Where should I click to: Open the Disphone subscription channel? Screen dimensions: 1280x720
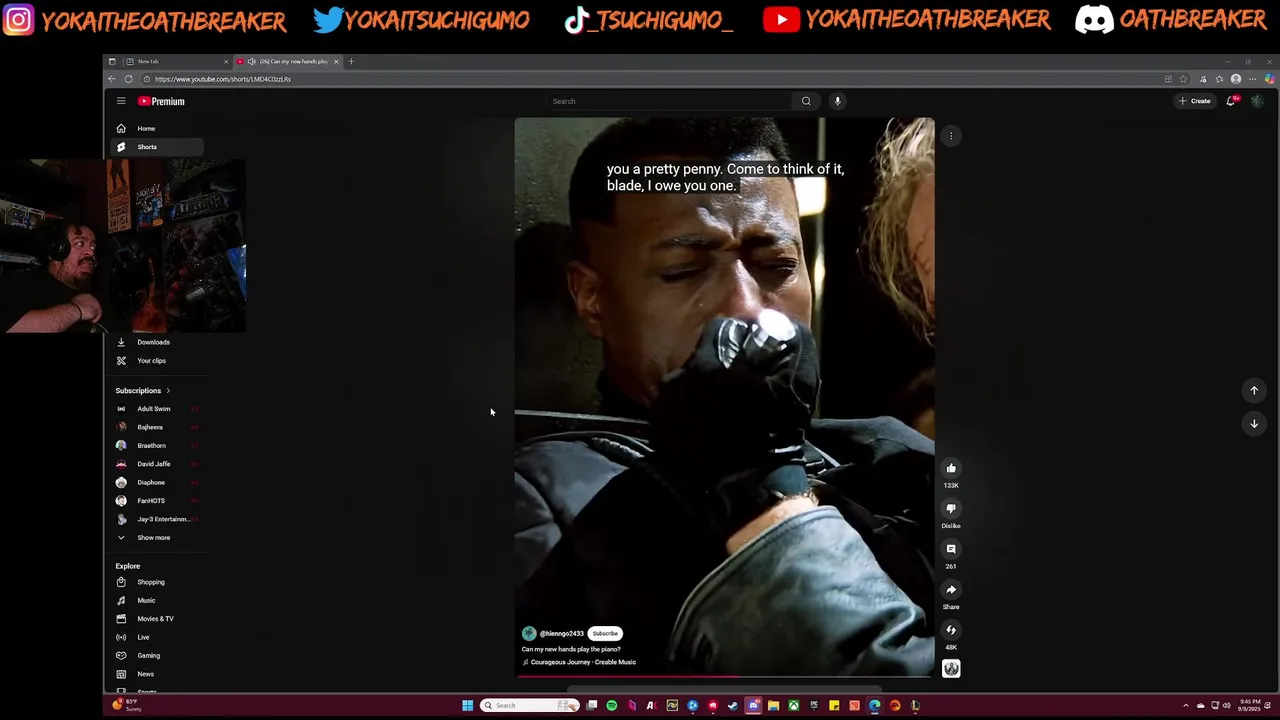click(157, 483)
